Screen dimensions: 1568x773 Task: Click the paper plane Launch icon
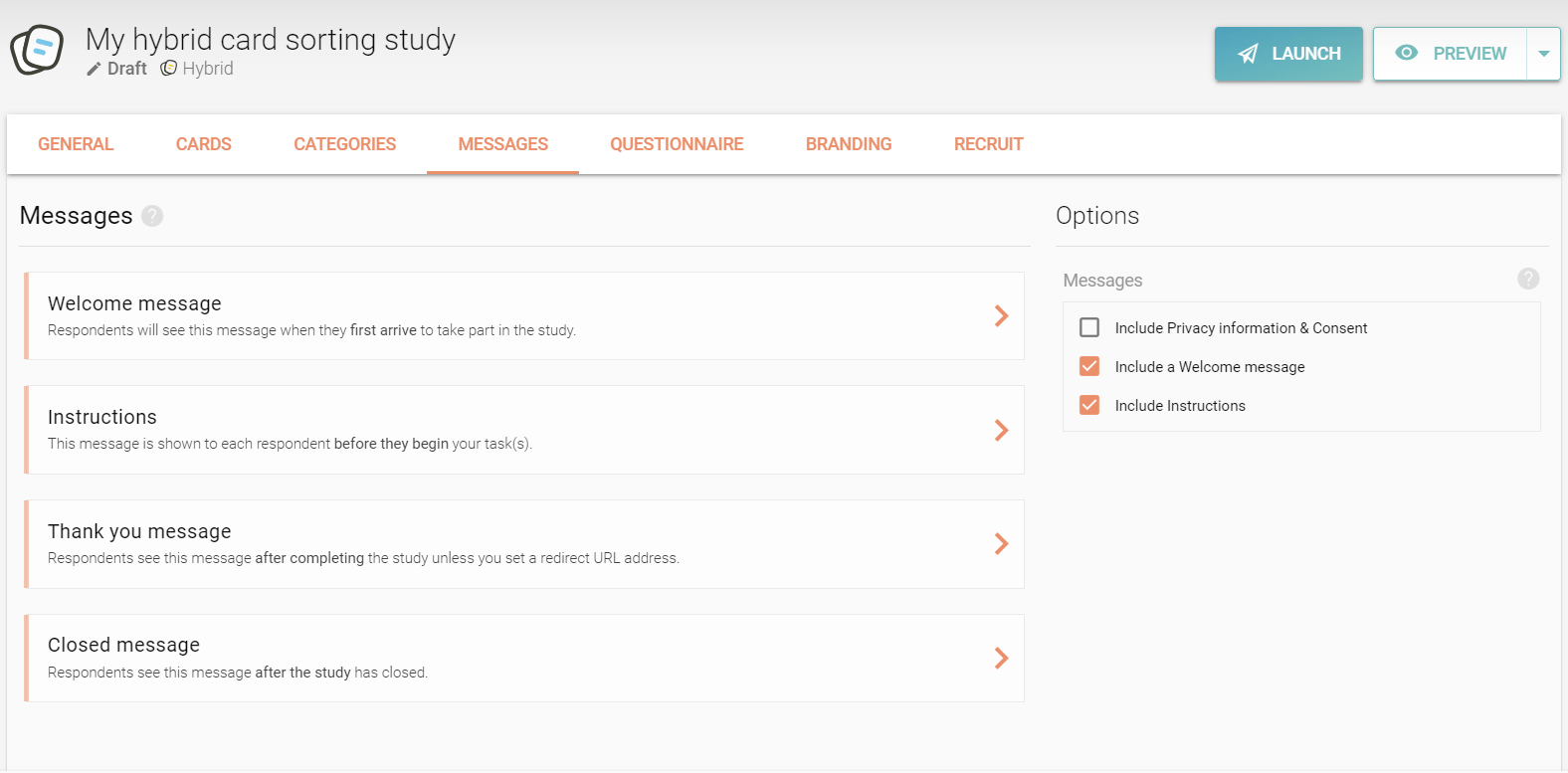tap(1248, 54)
